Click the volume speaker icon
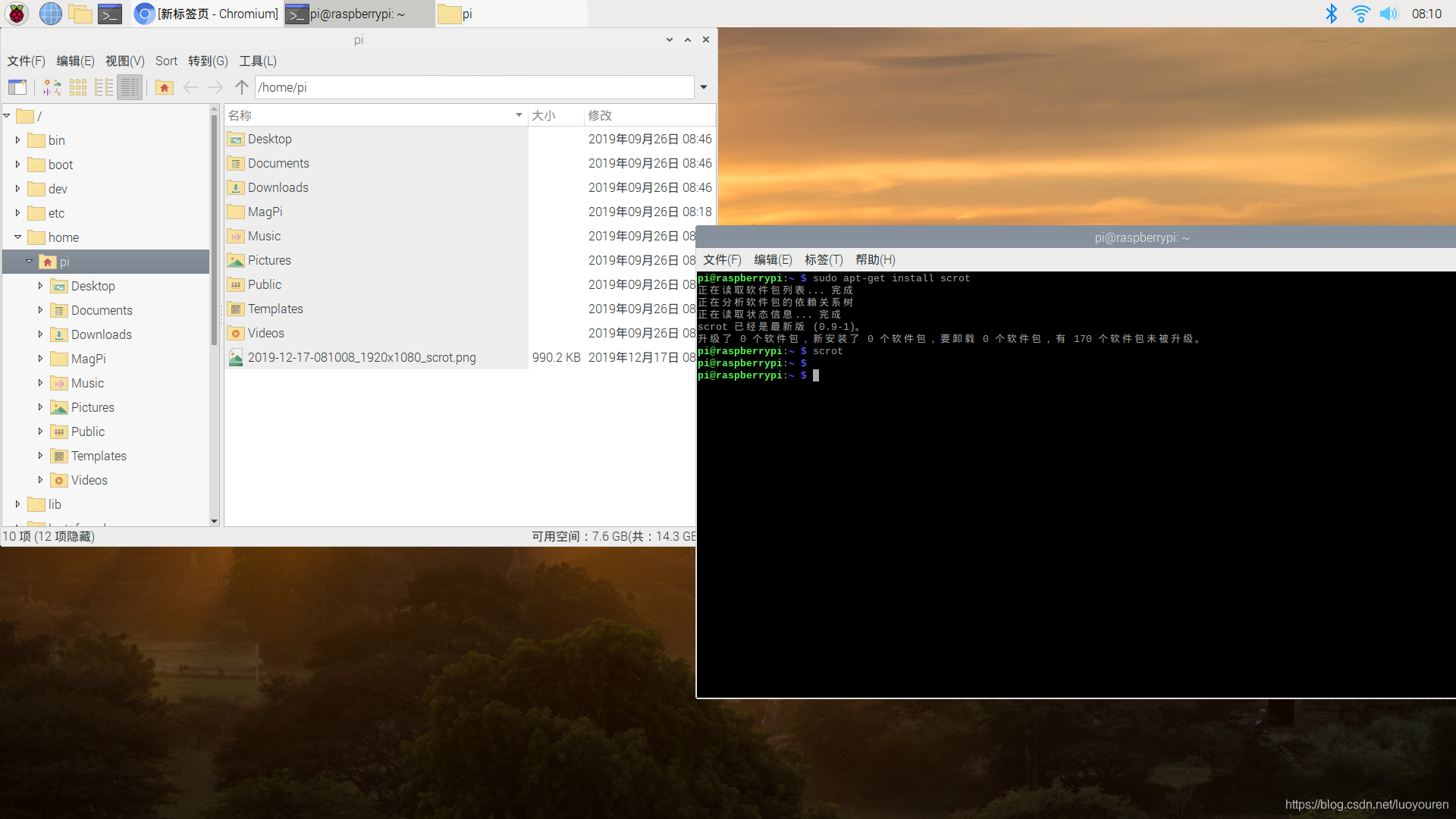This screenshot has height=819, width=1456. pyautogui.click(x=1388, y=14)
